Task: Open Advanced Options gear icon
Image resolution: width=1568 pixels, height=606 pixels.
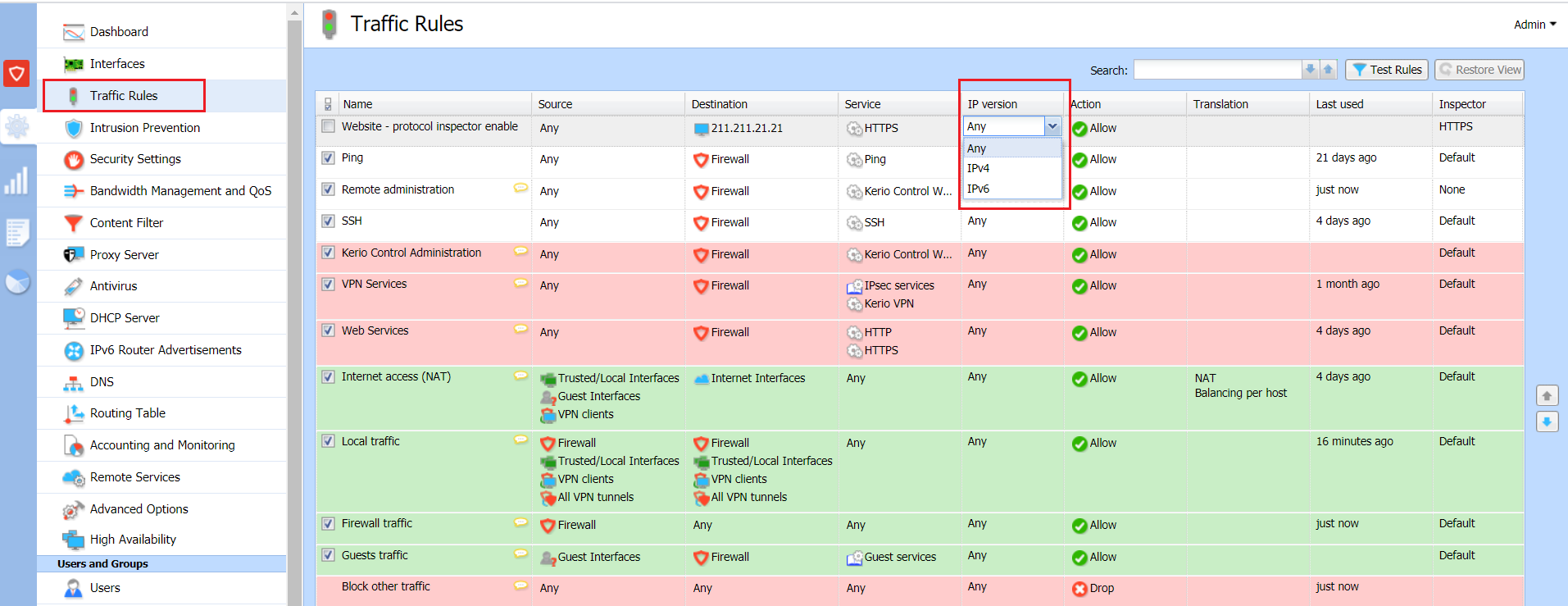Action: coord(74,510)
